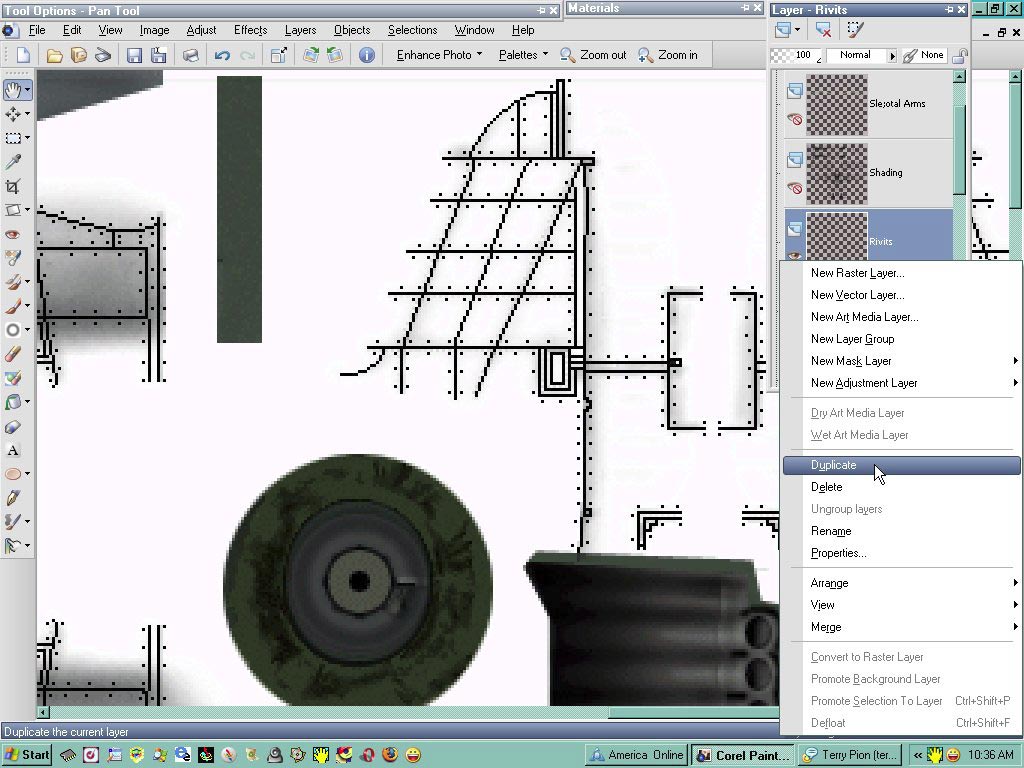The width and height of the screenshot is (1024, 768).
Task: Click the Windows Start button
Action: [x=27, y=755]
